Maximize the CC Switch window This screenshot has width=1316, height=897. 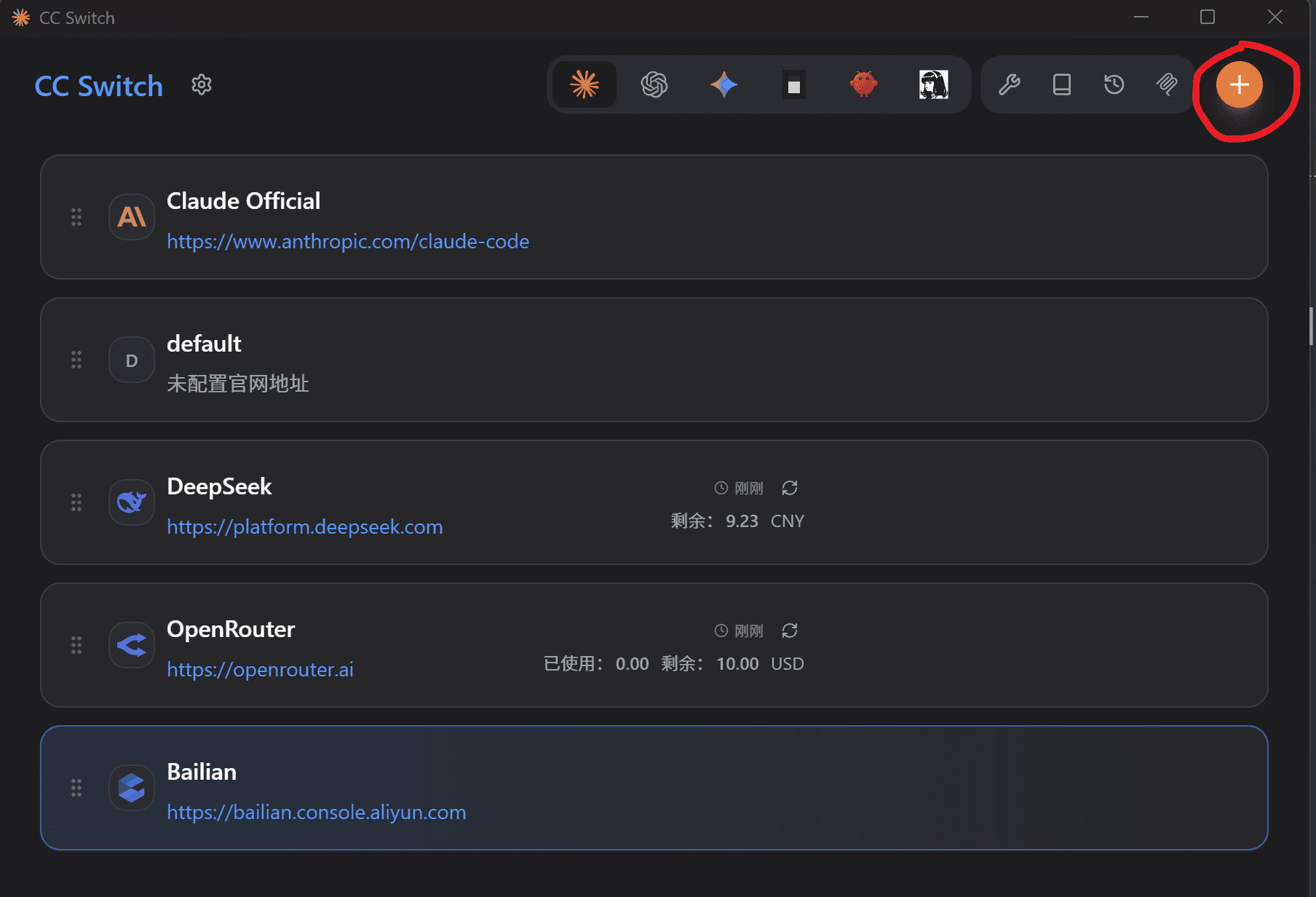(x=1208, y=17)
